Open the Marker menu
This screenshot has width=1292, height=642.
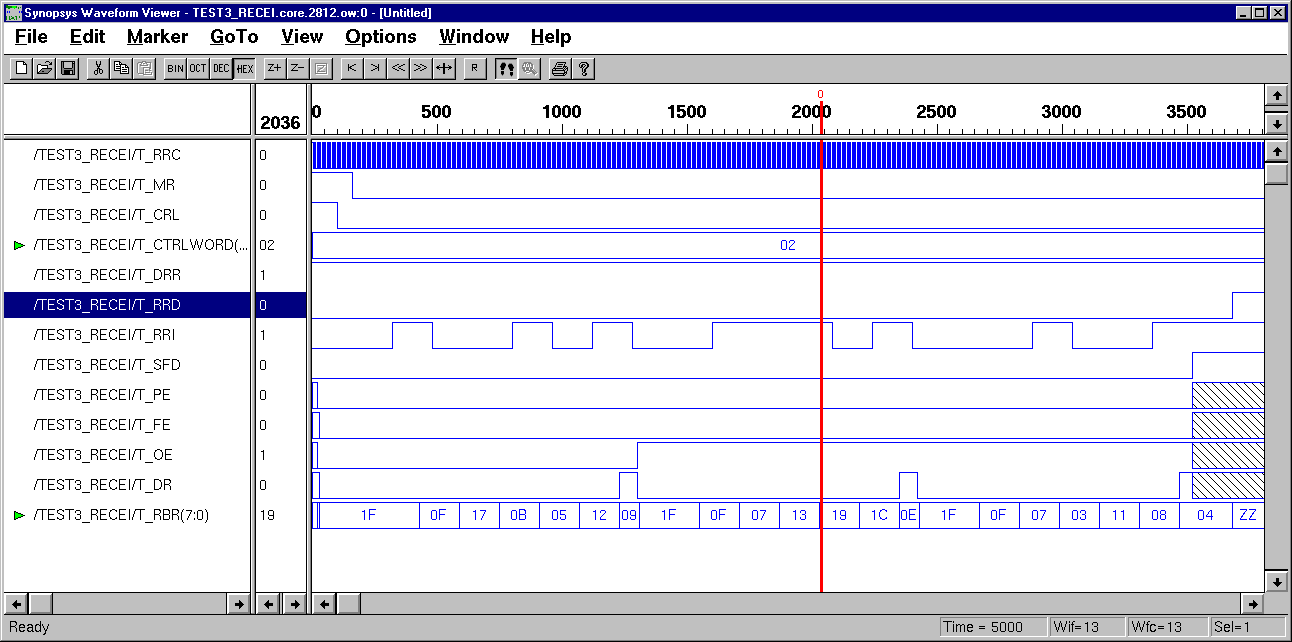pos(157,37)
